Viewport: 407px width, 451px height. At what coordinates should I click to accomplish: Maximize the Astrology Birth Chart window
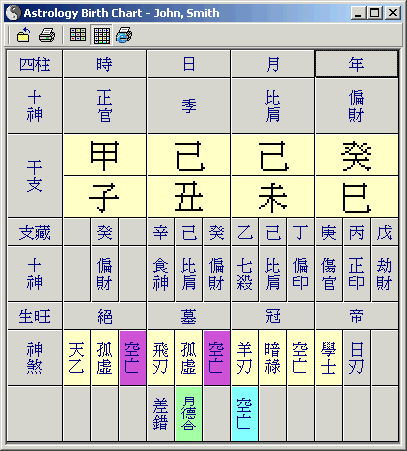pyautogui.click(x=375, y=13)
